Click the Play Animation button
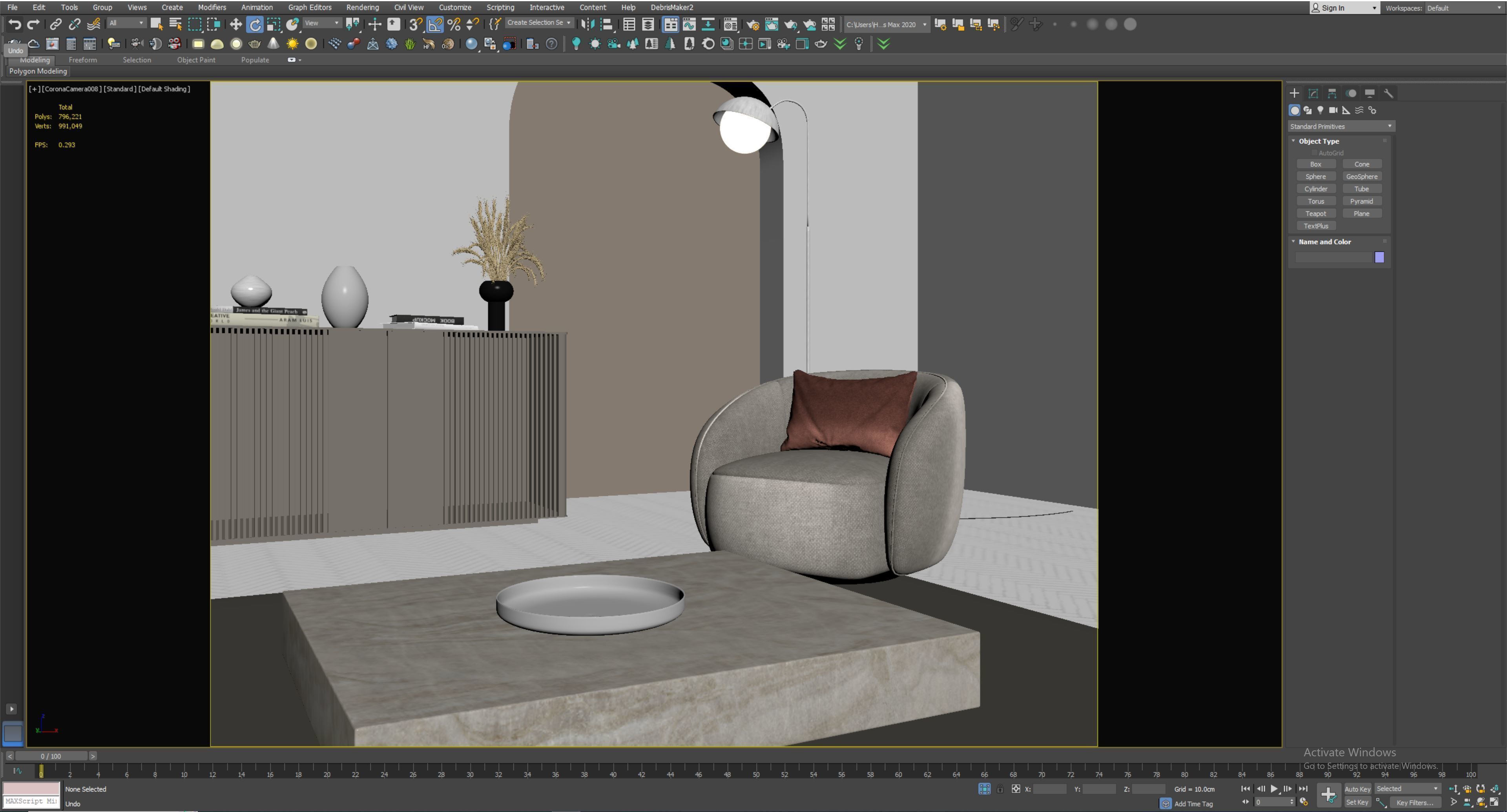 pos(1273,789)
